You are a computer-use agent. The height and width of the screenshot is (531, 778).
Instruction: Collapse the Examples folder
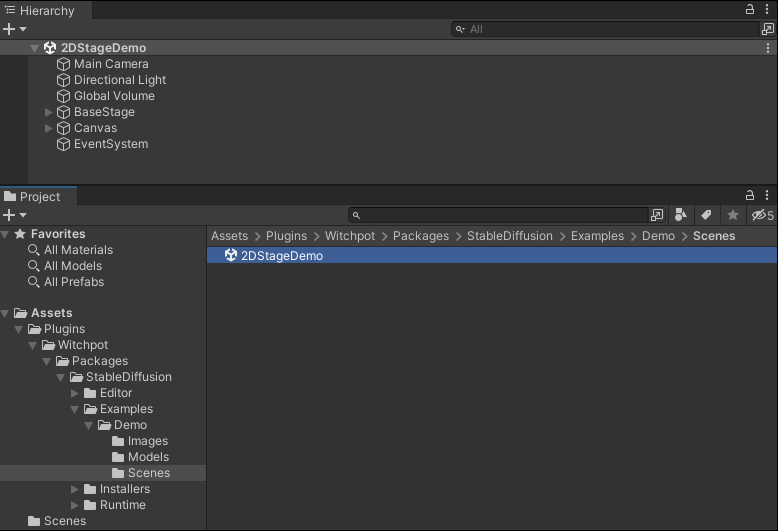click(x=74, y=409)
